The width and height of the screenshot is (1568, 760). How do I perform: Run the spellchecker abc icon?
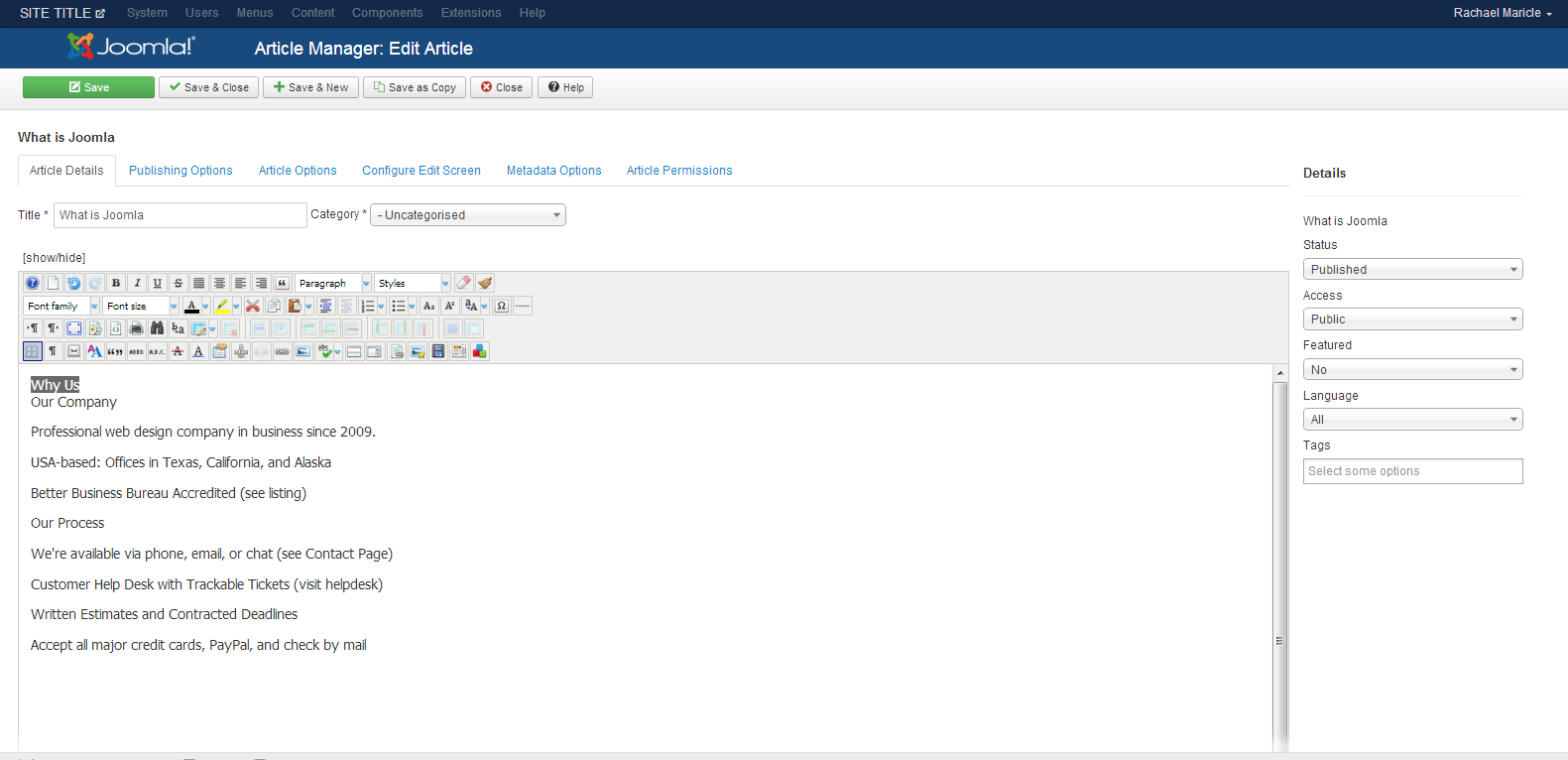tap(325, 351)
